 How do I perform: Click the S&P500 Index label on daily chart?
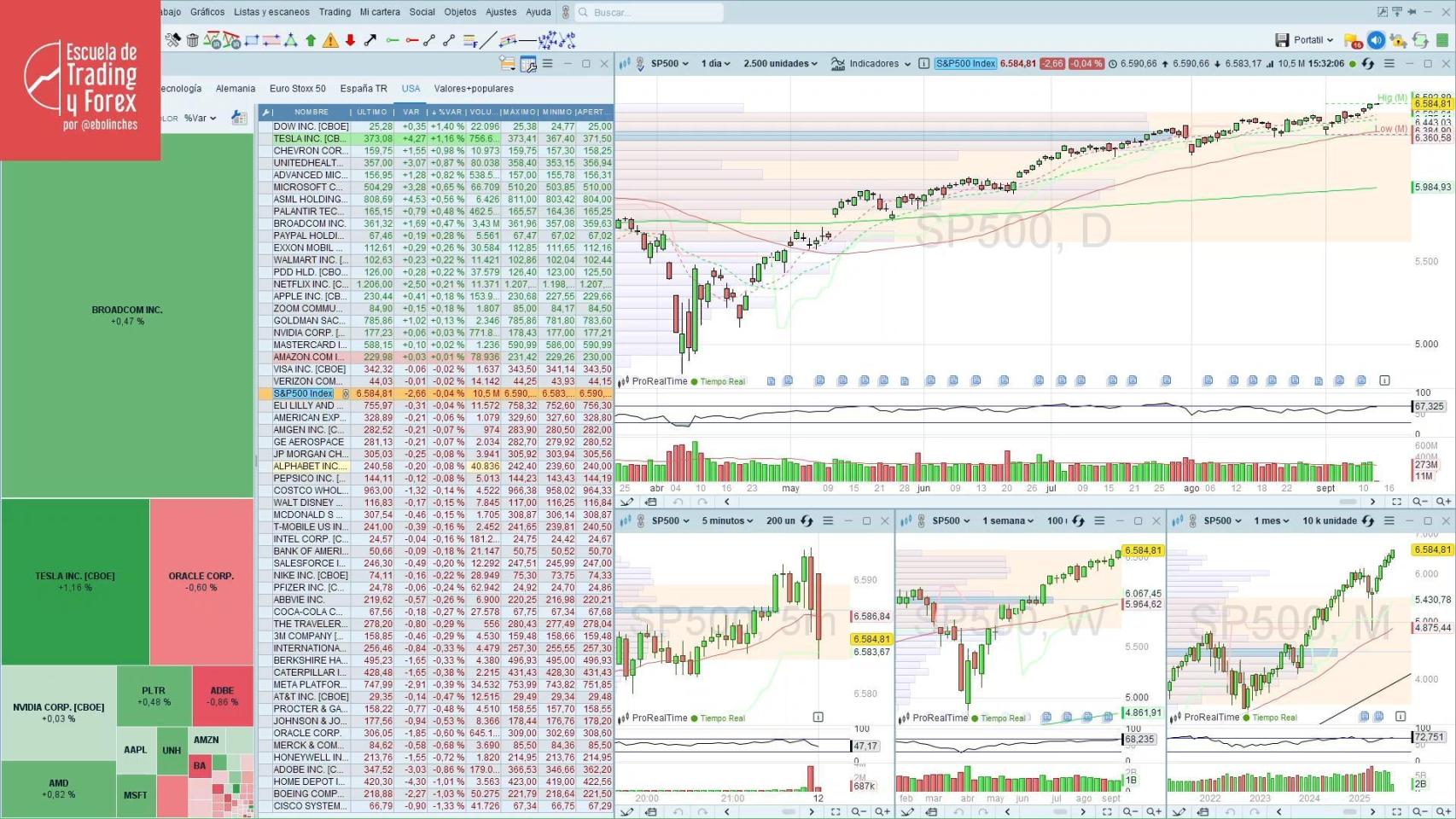click(965, 64)
